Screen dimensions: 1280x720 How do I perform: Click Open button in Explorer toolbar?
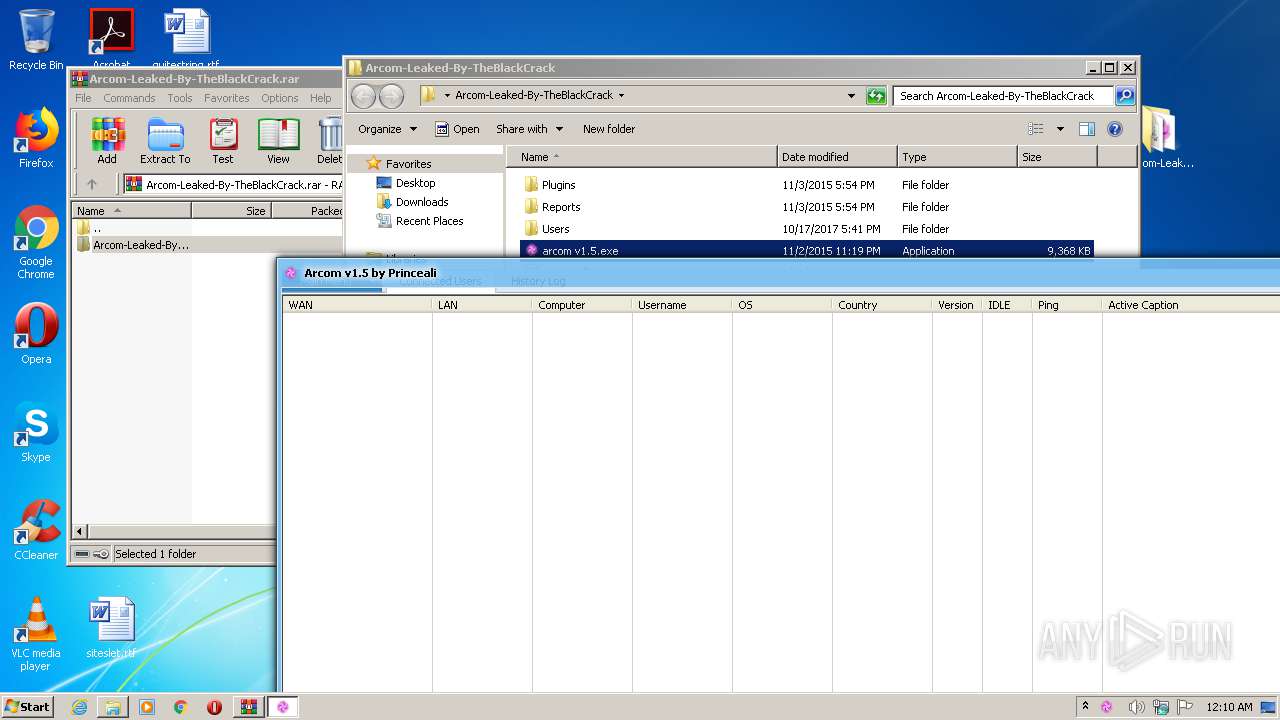457,129
